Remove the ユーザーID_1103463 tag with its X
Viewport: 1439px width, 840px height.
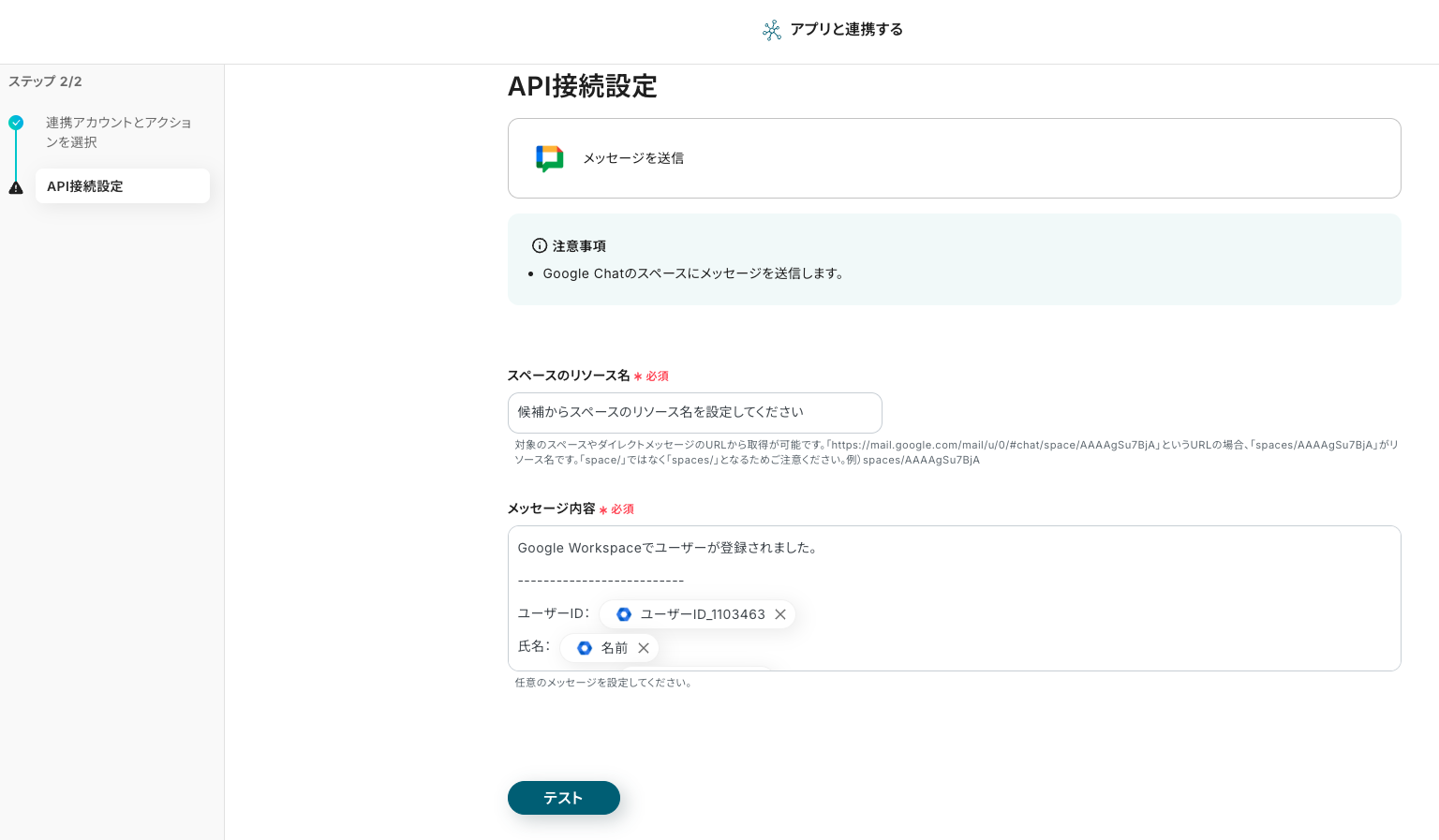[780, 614]
